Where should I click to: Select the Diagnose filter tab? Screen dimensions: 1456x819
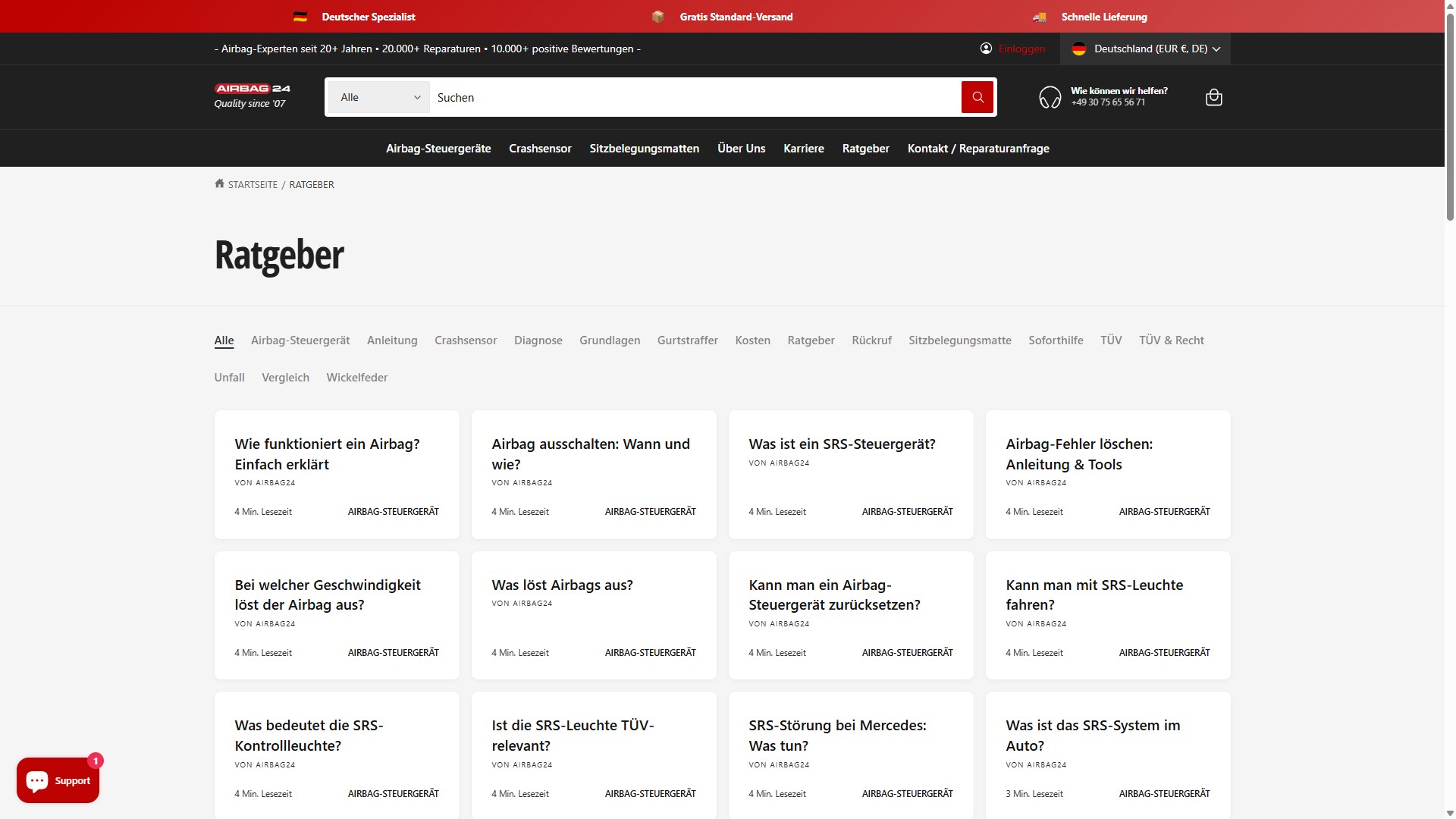(538, 340)
